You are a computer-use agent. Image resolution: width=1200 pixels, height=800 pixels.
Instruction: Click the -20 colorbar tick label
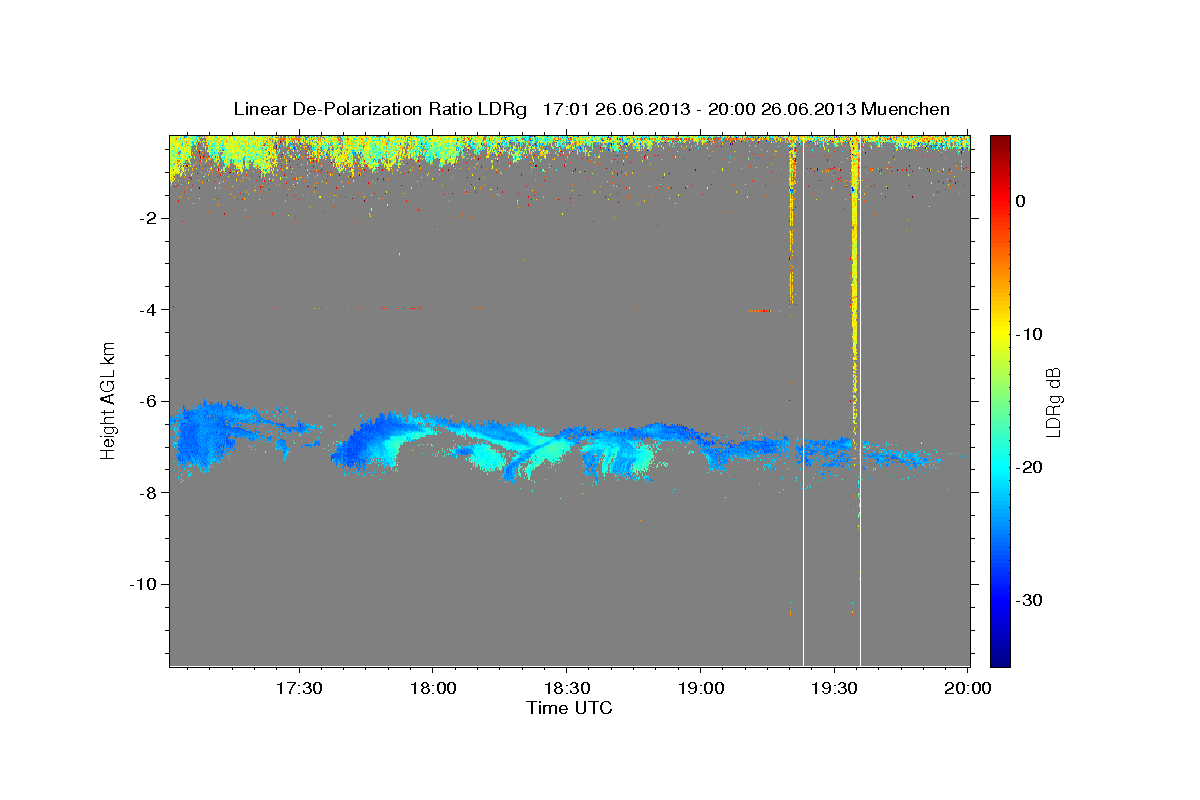coord(1030,467)
